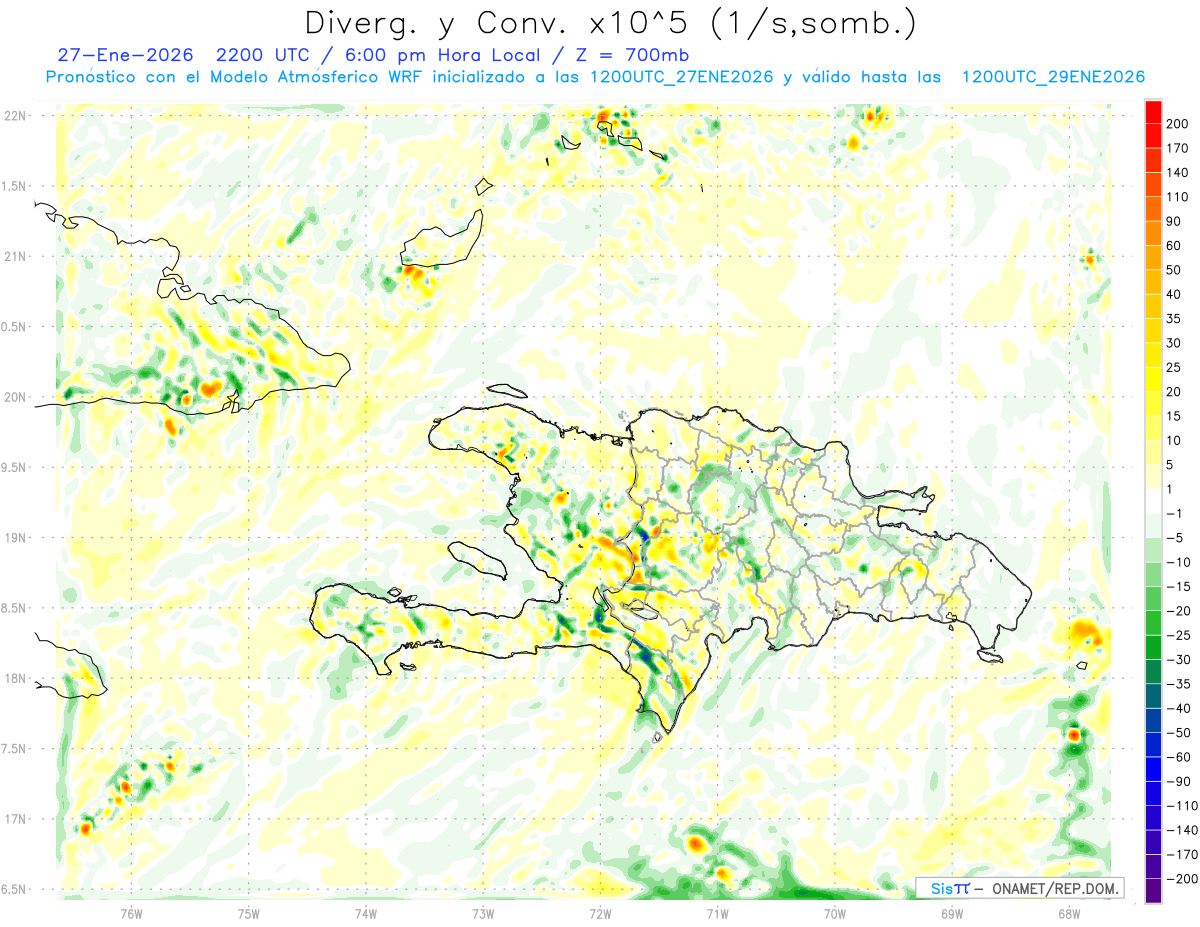Image resolution: width=1200 pixels, height=927 pixels.
Task: Click the '-140' color bar label
Action: tap(1183, 830)
